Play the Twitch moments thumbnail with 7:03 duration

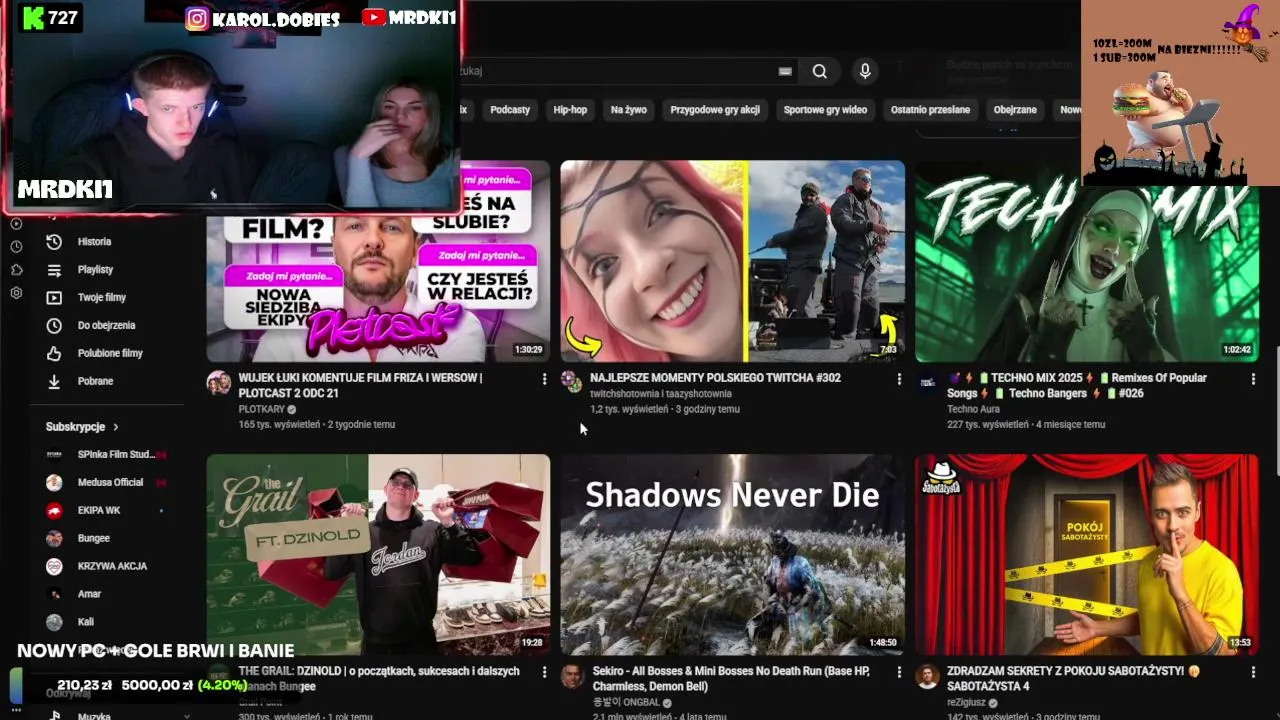(733, 262)
